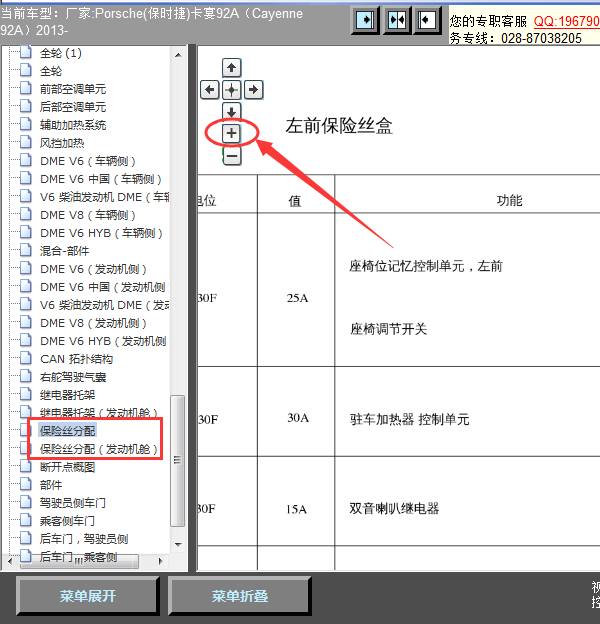The image size is (600, 624).
Task: Select 后车门，驾驶员侧 entry
Action: [x=84, y=539]
